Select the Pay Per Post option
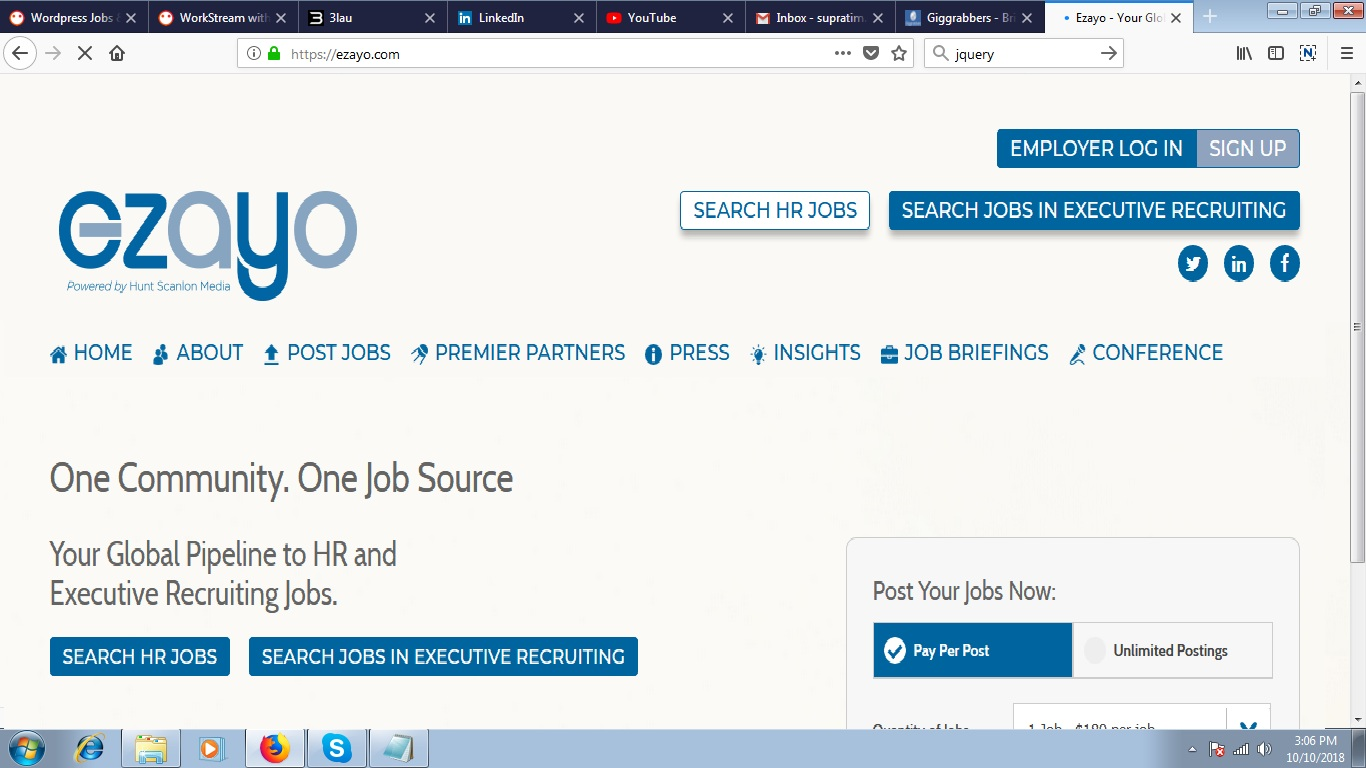 click(973, 651)
